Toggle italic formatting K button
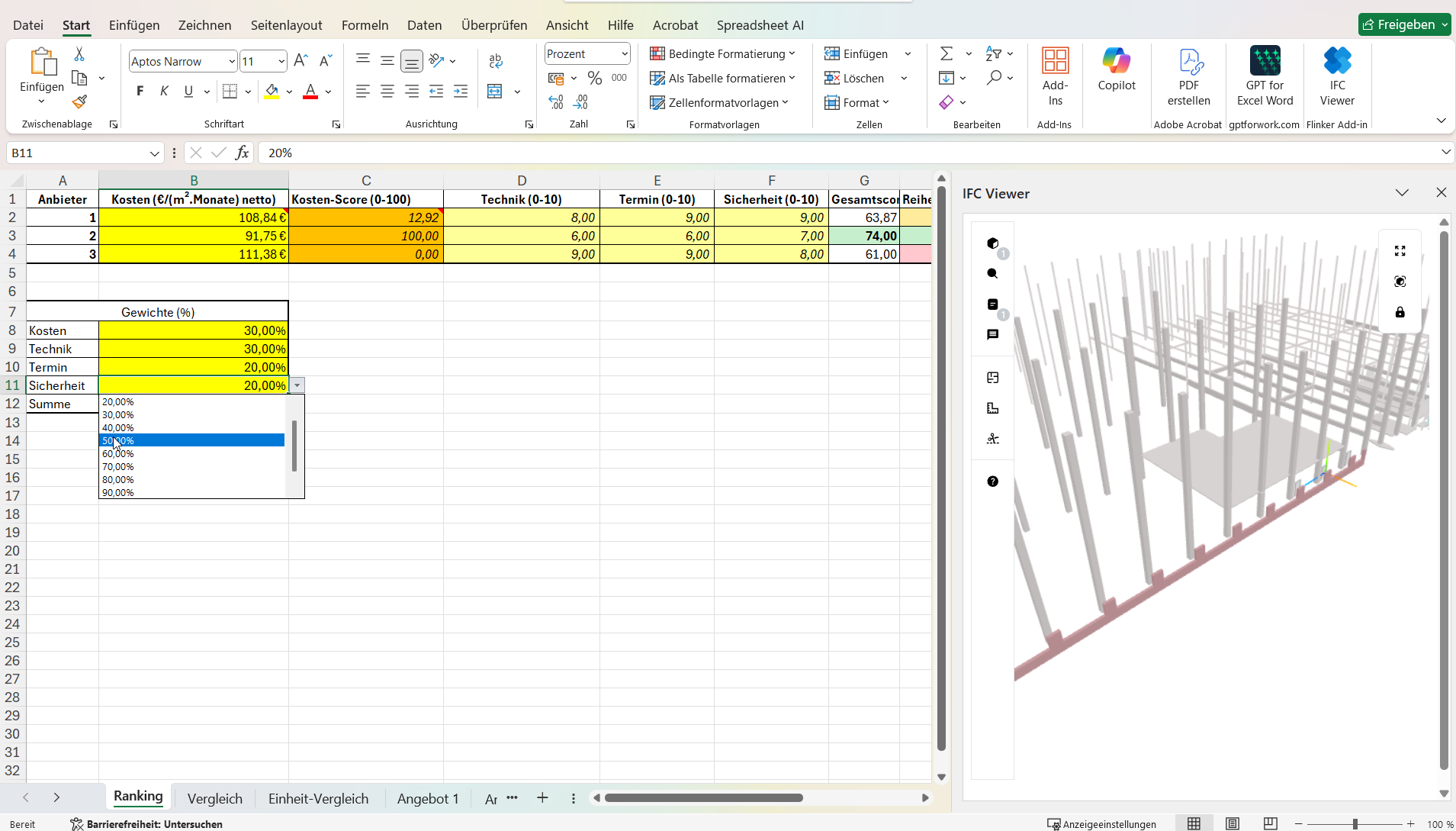Viewport: 1456px width, 831px height. (164, 92)
